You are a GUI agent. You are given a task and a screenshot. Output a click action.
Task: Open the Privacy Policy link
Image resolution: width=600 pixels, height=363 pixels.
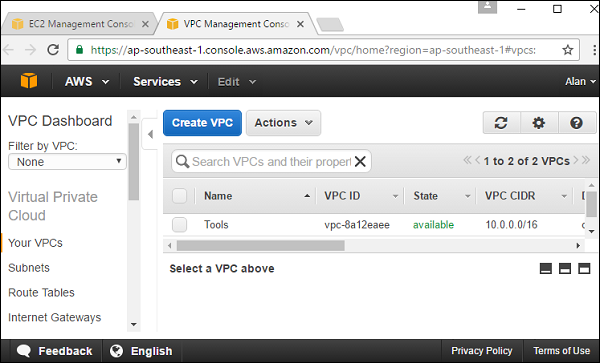click(x=481, y=351)
